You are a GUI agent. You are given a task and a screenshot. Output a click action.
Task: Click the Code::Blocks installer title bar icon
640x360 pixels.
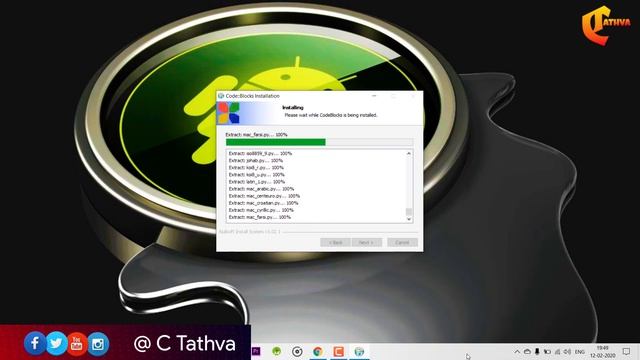(x=221, y=96)
